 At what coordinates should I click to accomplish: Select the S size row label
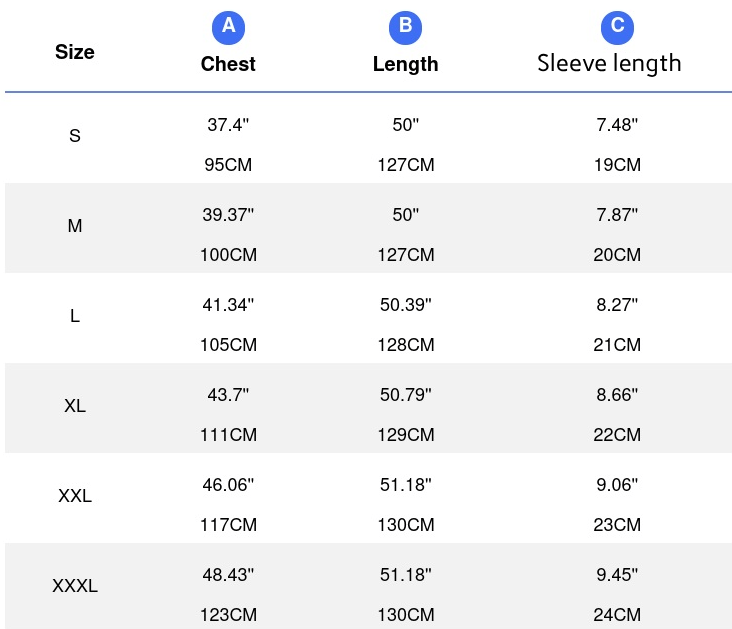click(x=75, y=136)
